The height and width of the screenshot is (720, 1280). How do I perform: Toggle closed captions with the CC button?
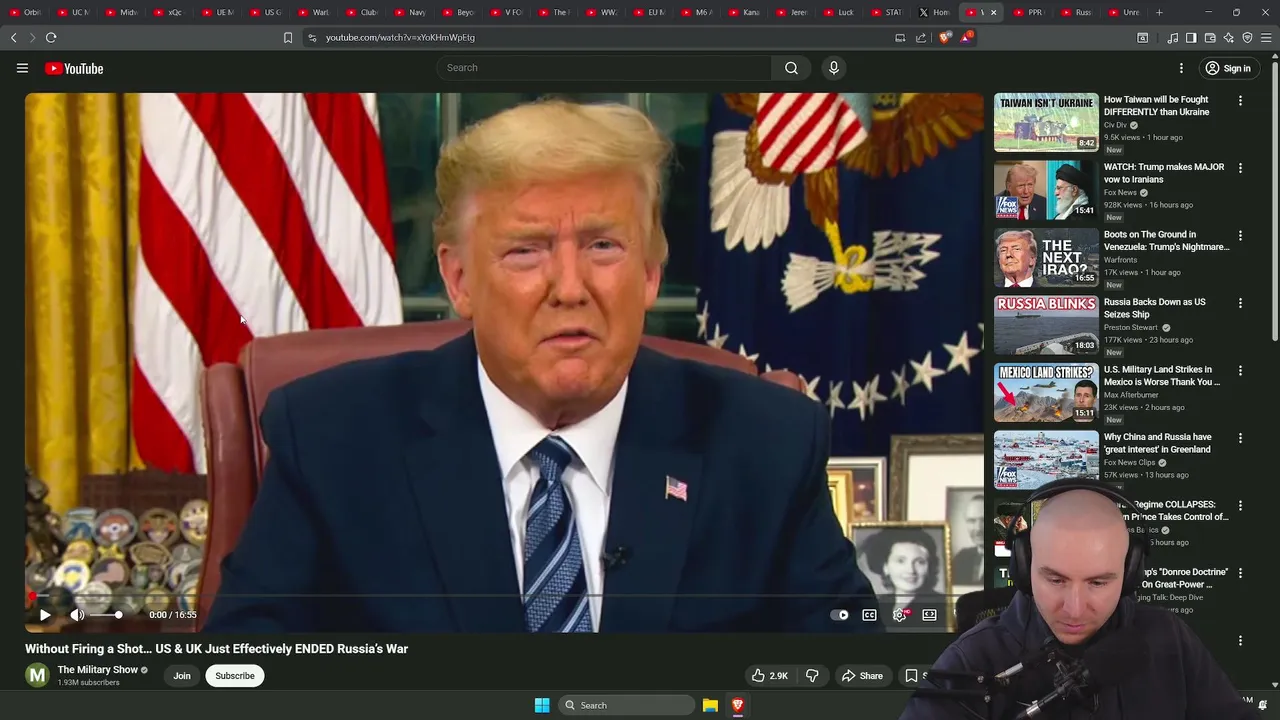tap(869, 615)
